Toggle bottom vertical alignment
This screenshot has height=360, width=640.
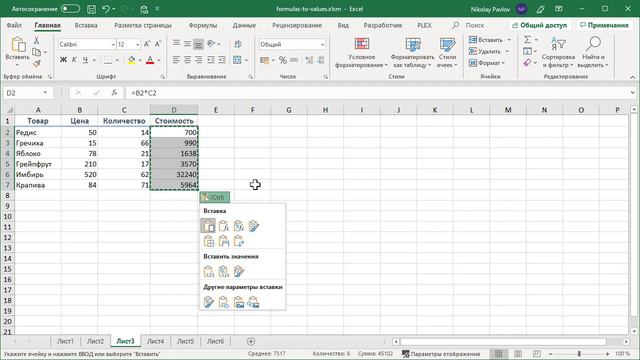[x=198, y=44]
